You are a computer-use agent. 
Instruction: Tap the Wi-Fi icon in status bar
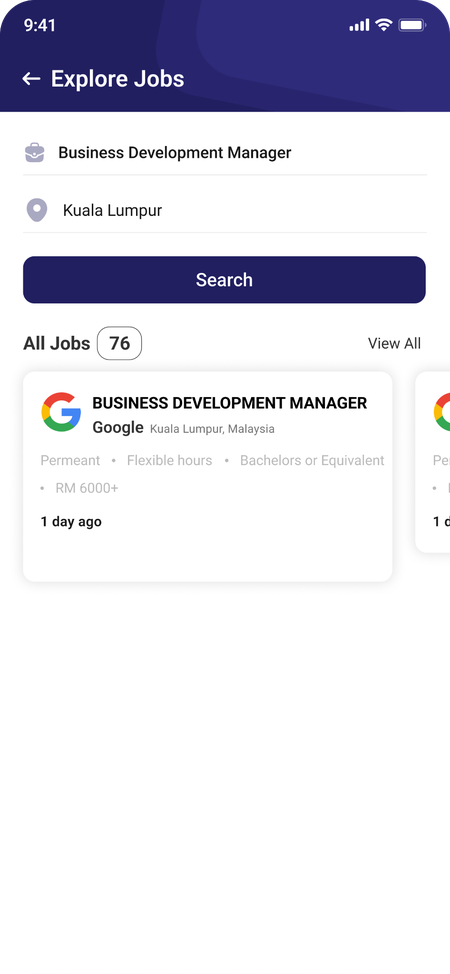(384, 25)
